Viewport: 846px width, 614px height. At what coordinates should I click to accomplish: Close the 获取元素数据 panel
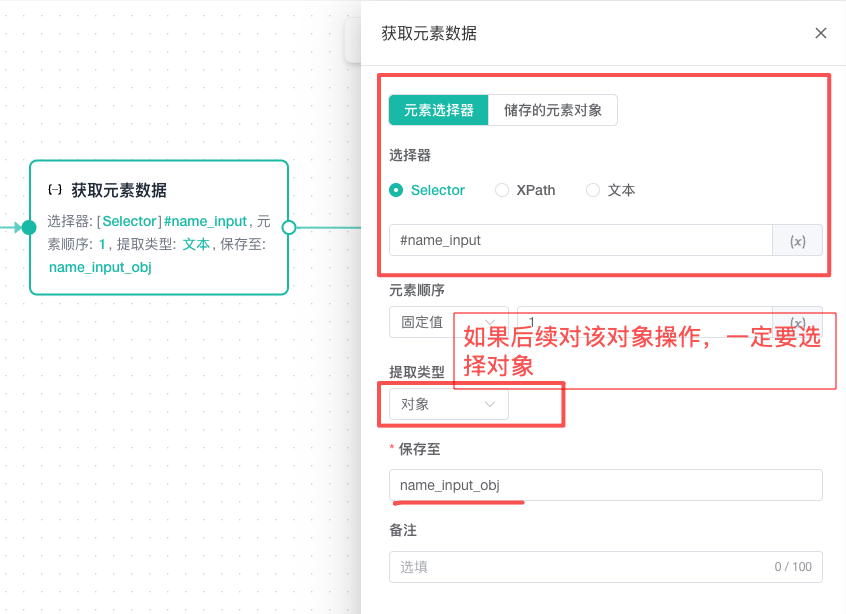[x=820, y=33]
